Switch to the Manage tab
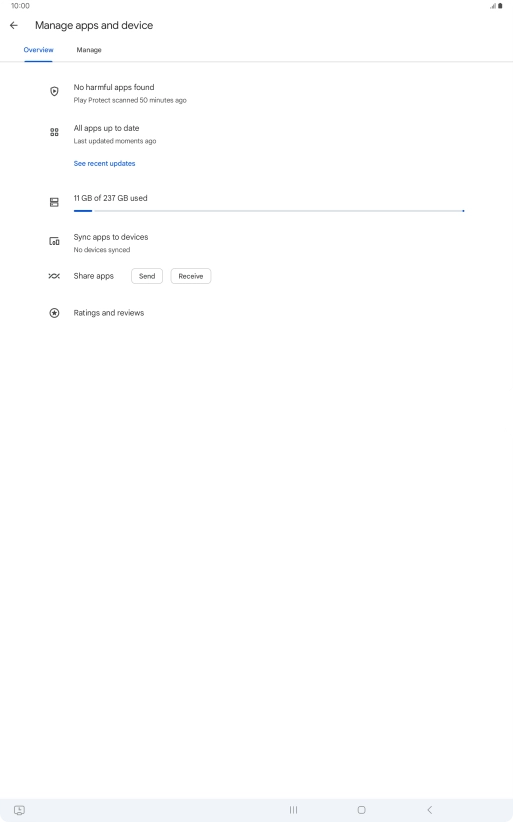The width and height of the screenshot is (513, 822). pos(89,50)
